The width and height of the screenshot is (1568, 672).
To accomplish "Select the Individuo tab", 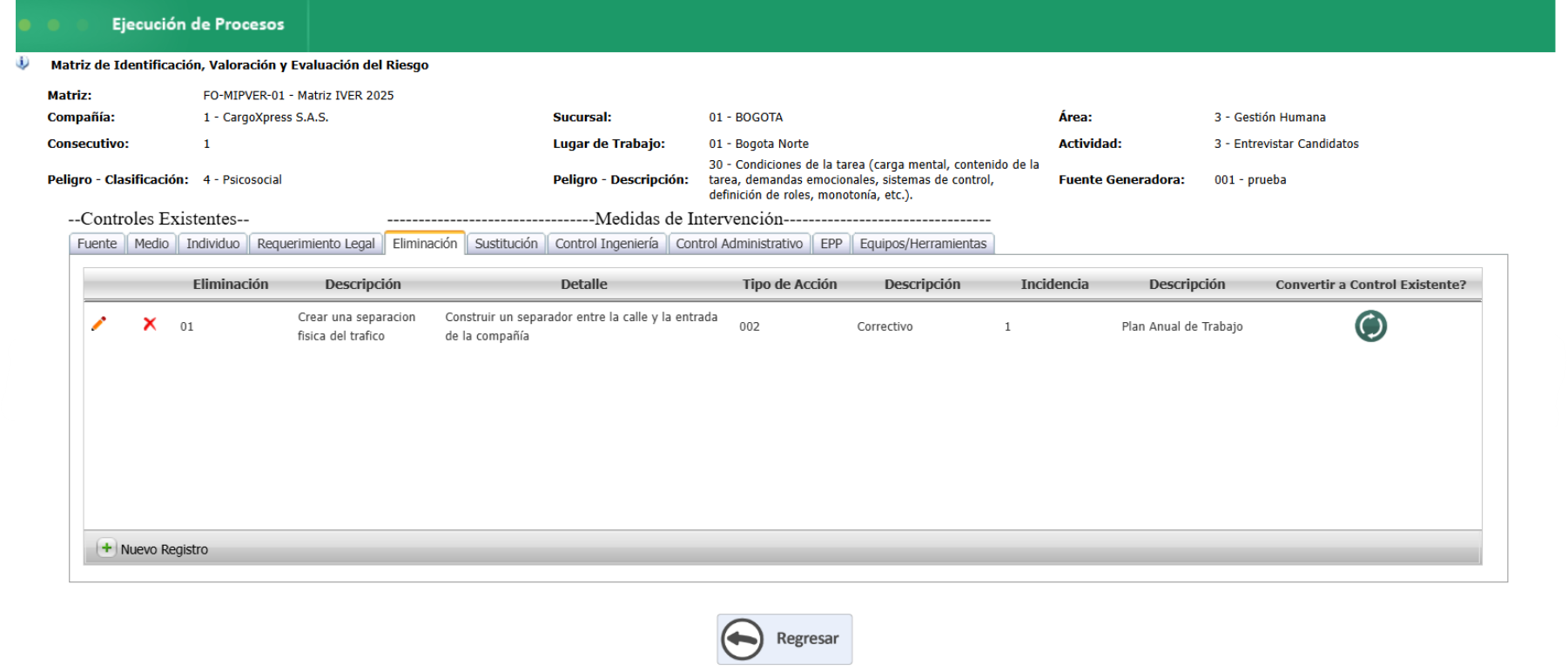I will [212, 244].
